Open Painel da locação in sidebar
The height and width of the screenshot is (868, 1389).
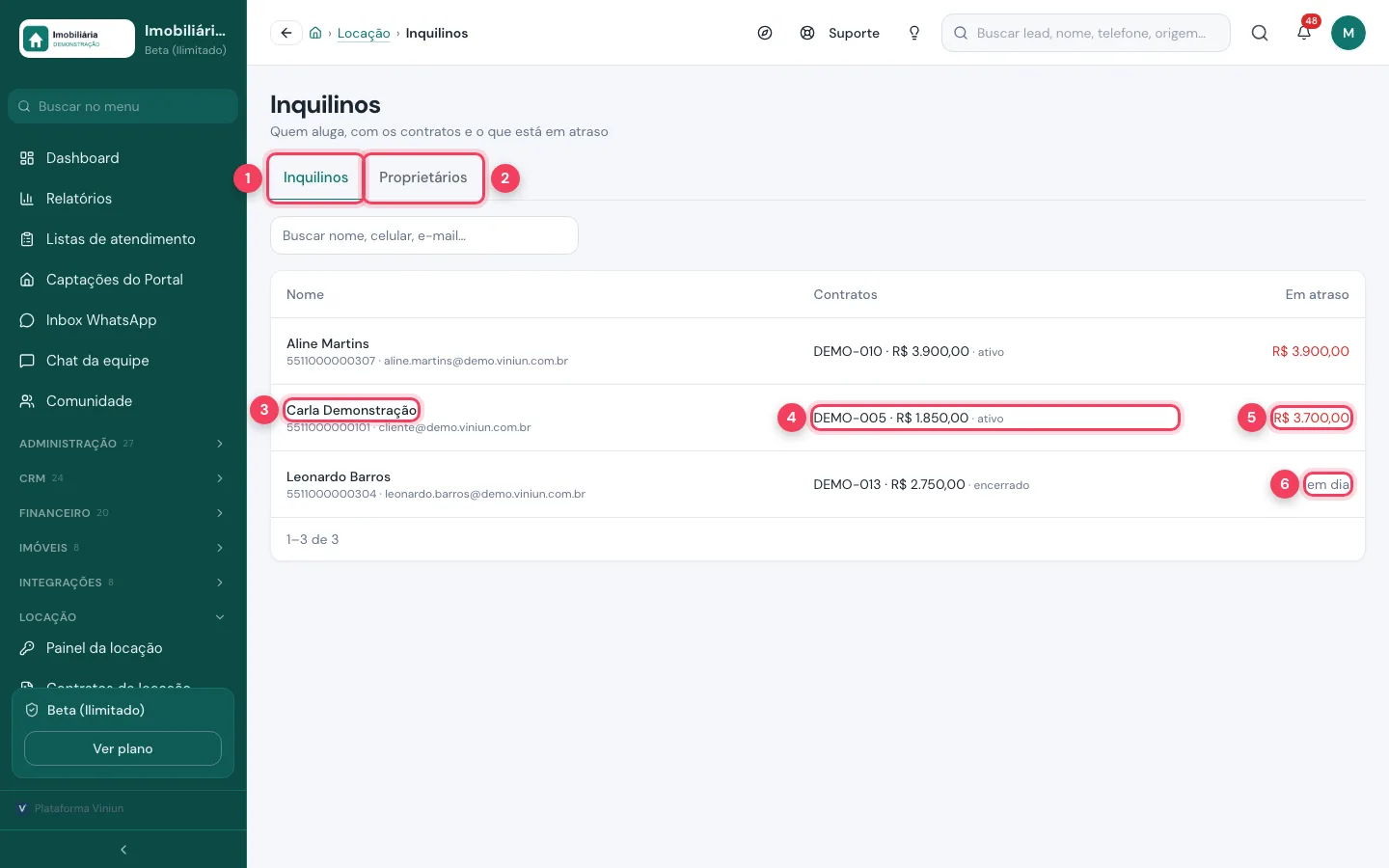pyautogui.click(x=123, y=648)
